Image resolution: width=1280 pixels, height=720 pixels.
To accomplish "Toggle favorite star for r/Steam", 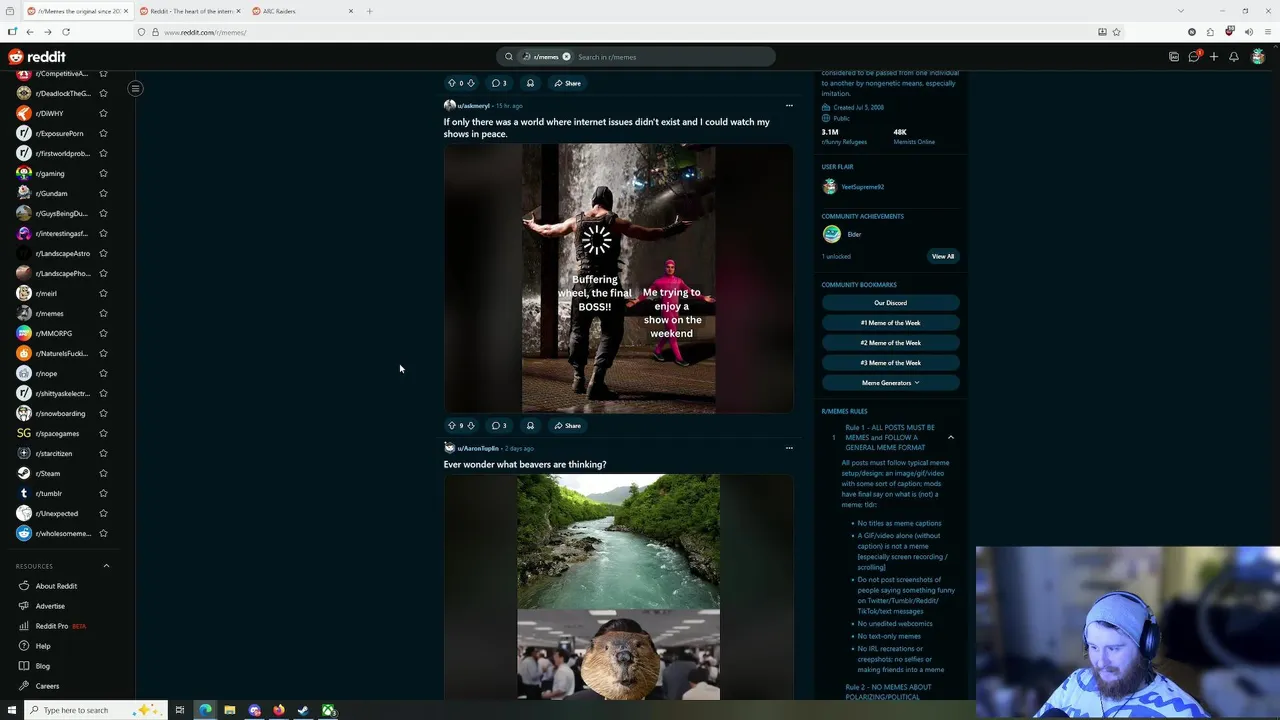I will click(x=103, y=473).
